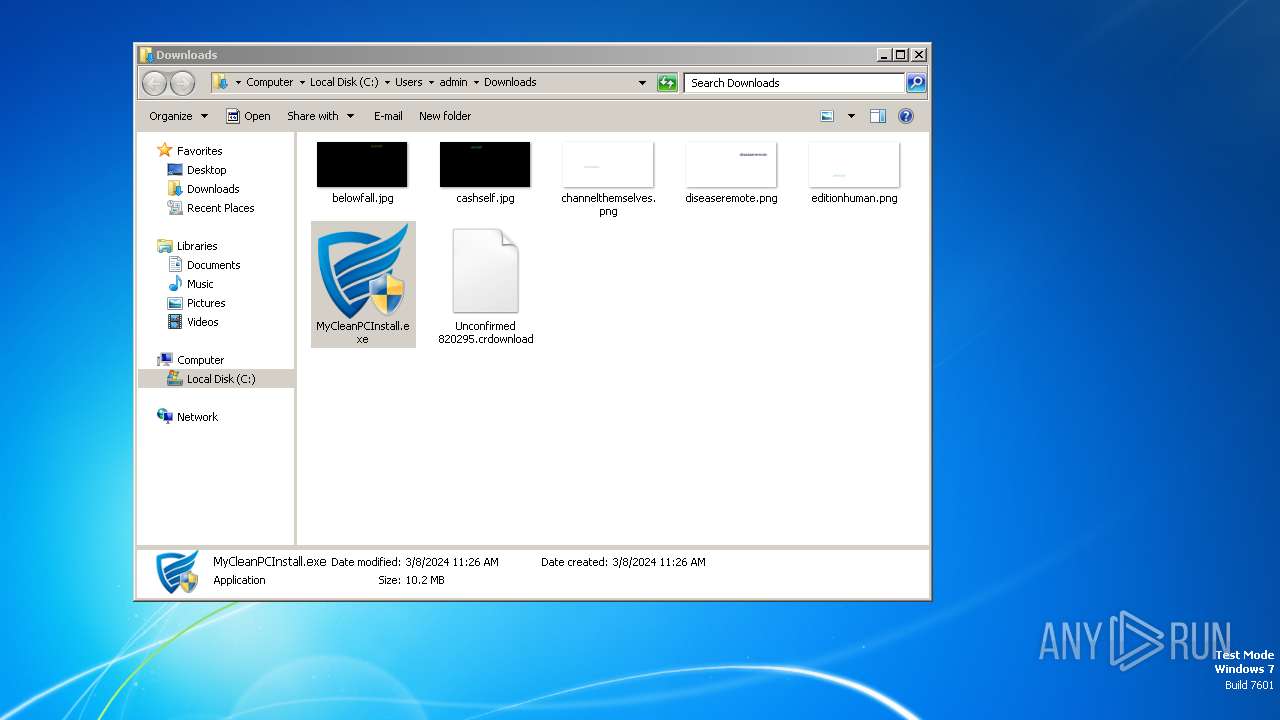The height and width of the screenshot is (720, 1280).
Task: Expand address bar previous locations dropdown
Action: click(x=642, y=83)
